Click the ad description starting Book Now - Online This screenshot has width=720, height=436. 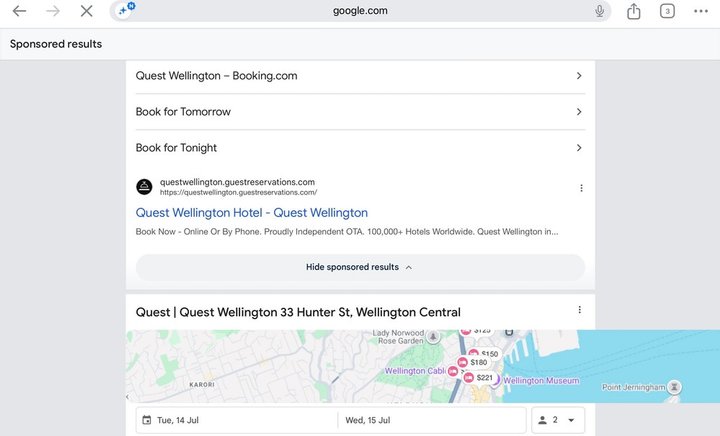[x=347, y=232]
